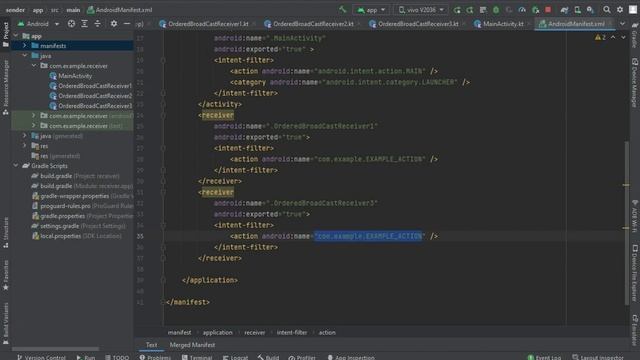Open the app run configuration dropdown

(x=371, y=10)
